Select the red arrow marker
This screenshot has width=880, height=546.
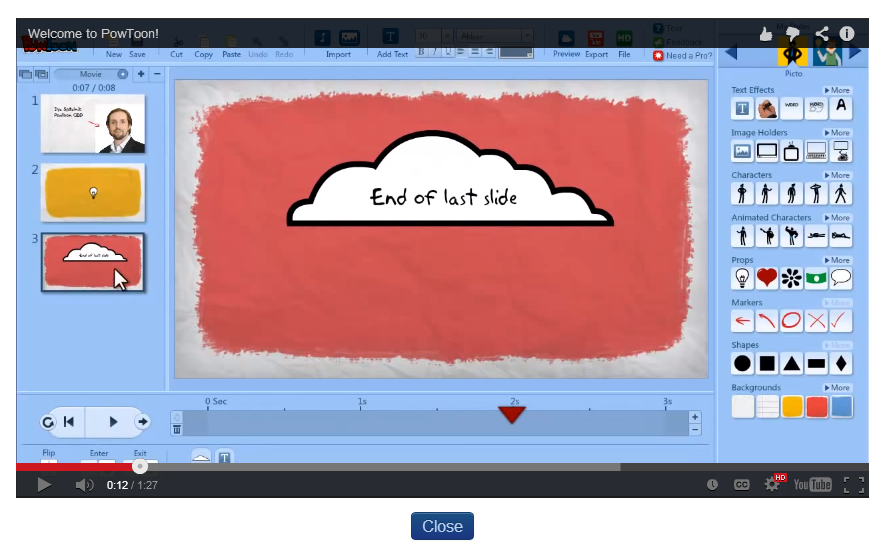coord(742,321)
